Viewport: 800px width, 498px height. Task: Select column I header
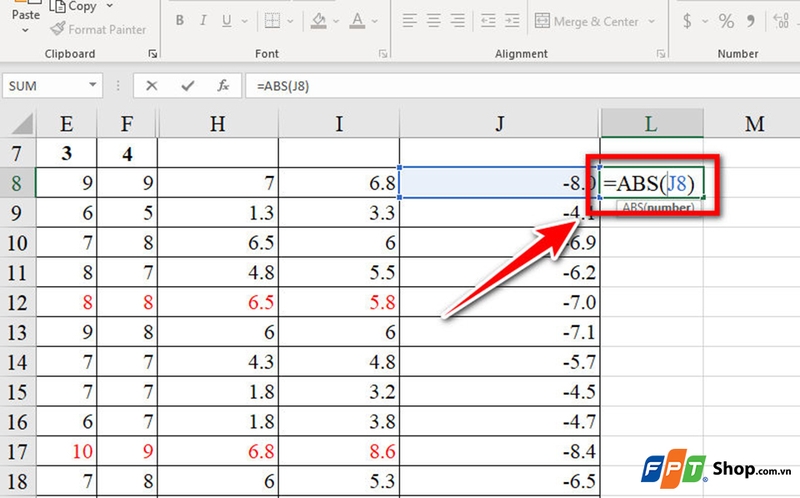(339, 123)
